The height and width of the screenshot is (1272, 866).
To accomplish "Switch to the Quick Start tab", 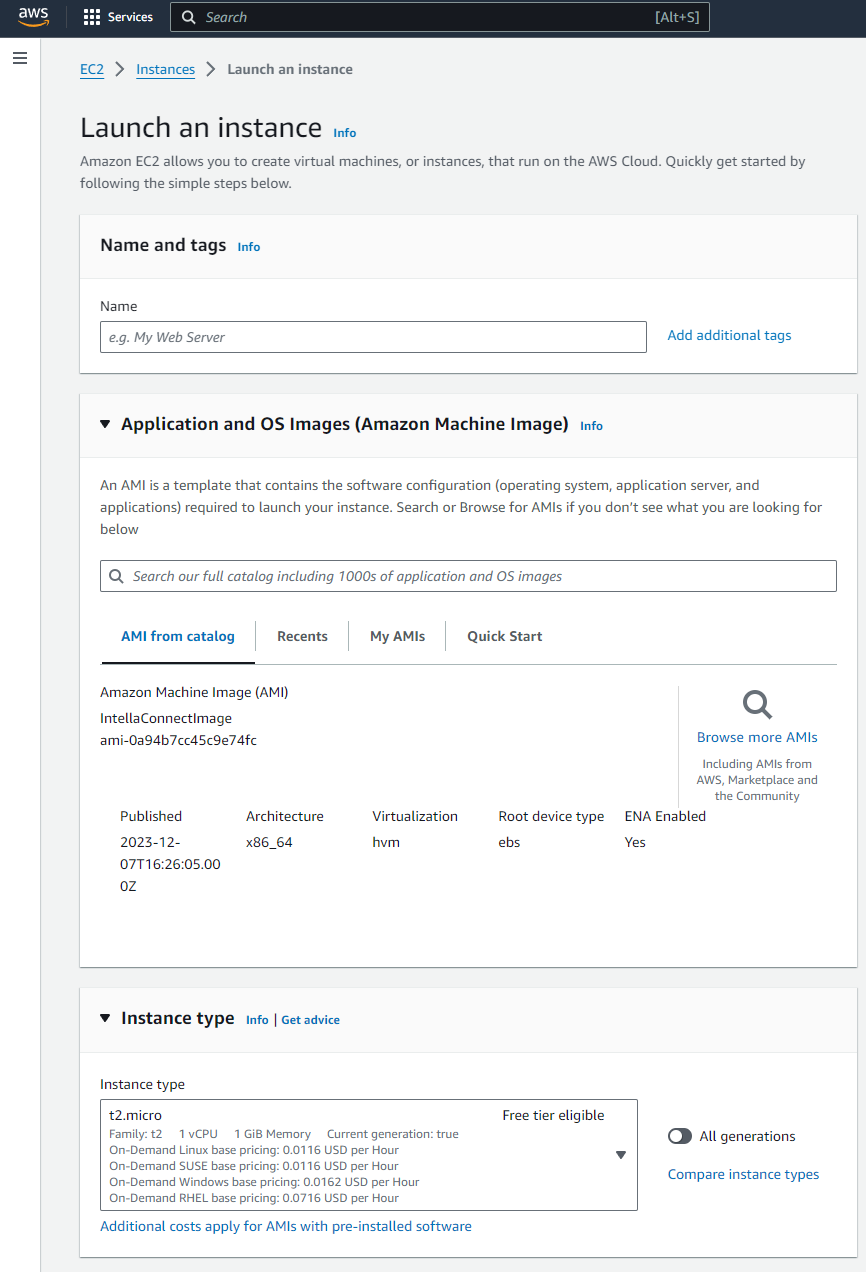I will 505,636.
